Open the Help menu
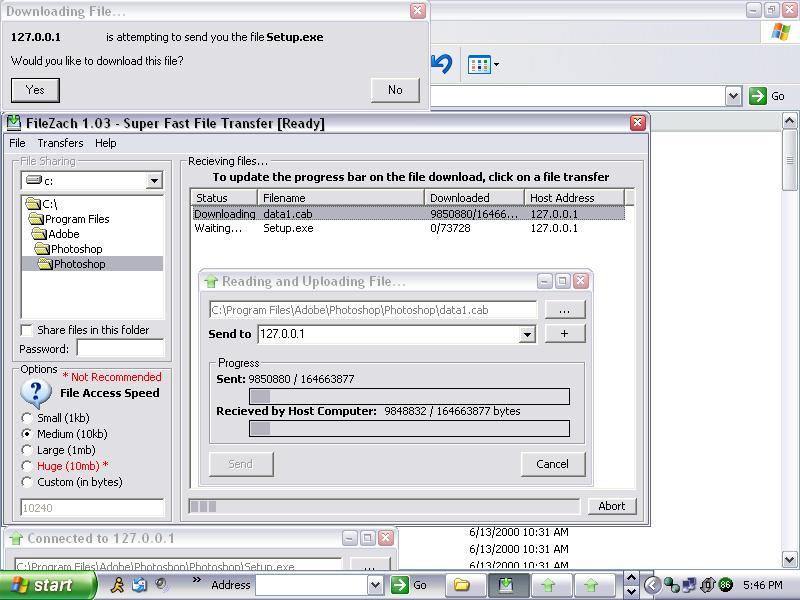This screenshot has width=800, height=600. pyautogui.click(x=105, y=143)
